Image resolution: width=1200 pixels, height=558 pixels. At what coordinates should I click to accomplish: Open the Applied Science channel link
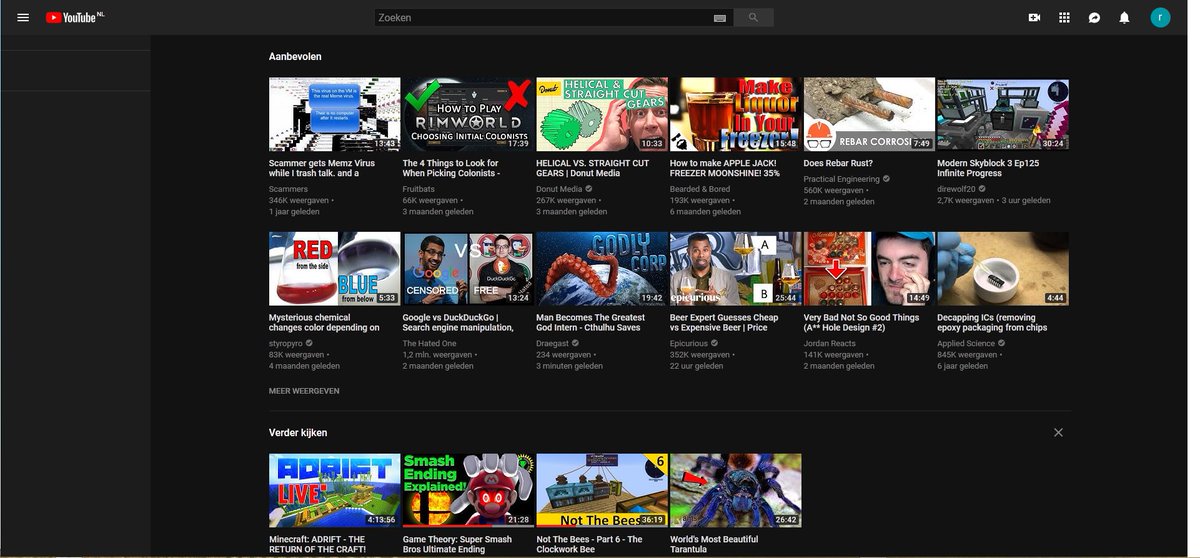click(x=966, y=343)
